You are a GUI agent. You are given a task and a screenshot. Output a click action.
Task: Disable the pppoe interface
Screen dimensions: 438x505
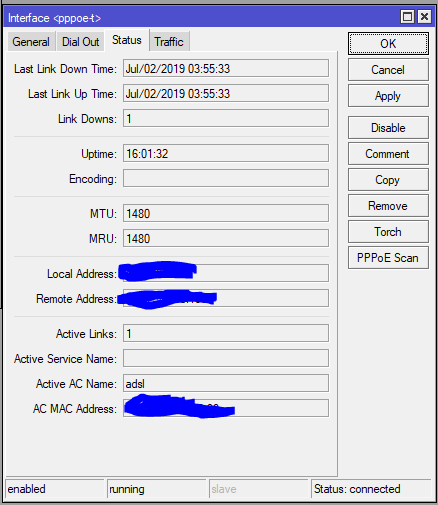[388, 128]
